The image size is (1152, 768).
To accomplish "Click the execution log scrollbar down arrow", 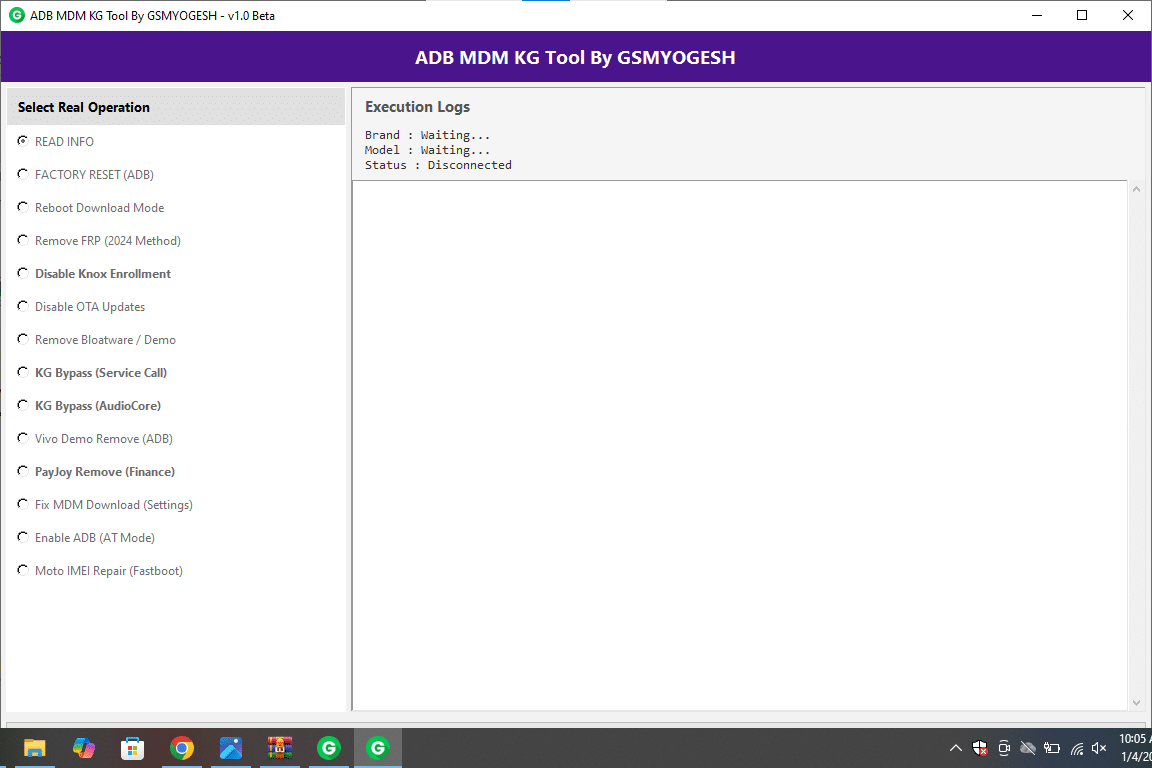I will (x=1136, y=702).
